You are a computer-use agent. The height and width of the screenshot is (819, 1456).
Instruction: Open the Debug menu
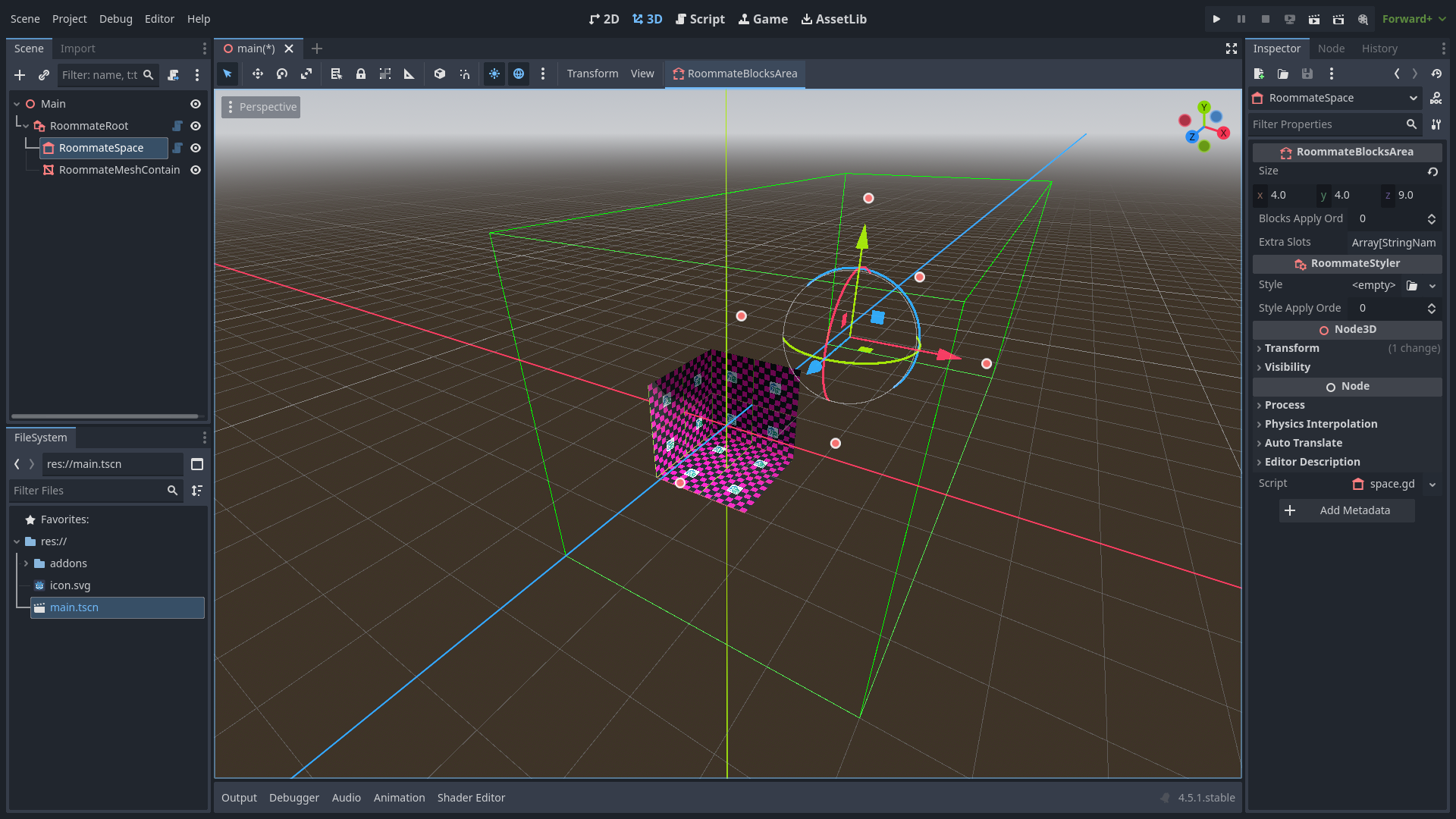(x=115, y=19)
